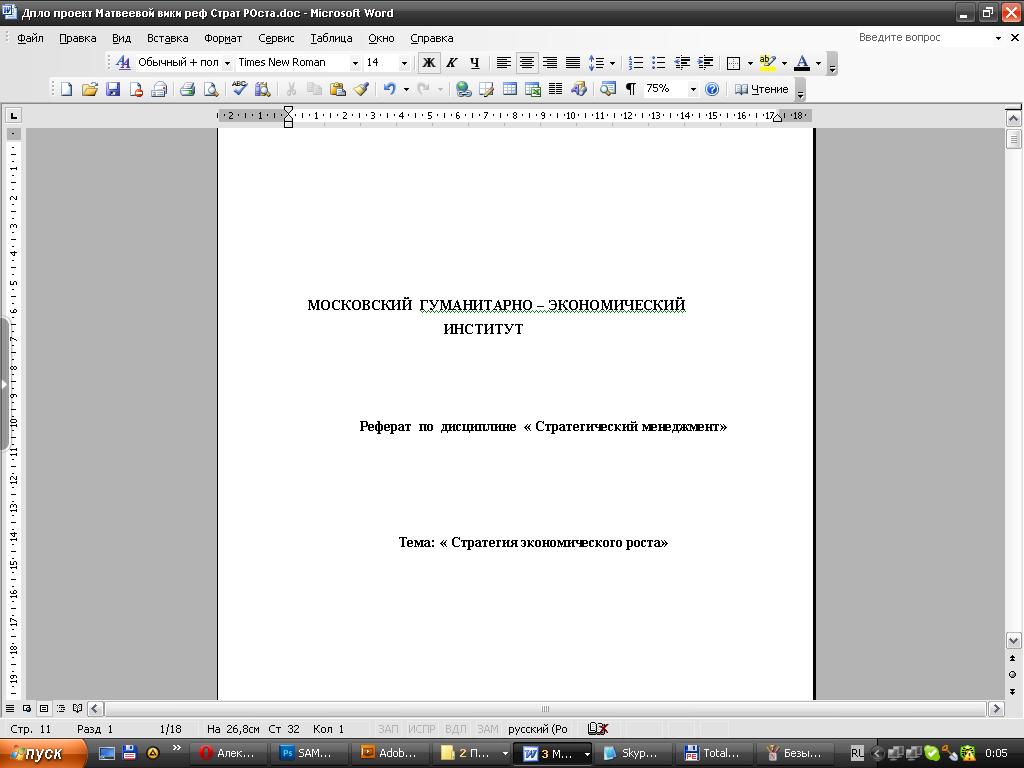Switch to the SAM Photoshop taskbar button
The width and height of the screenshot is (1024, 768).
click(x=306, y=753)
